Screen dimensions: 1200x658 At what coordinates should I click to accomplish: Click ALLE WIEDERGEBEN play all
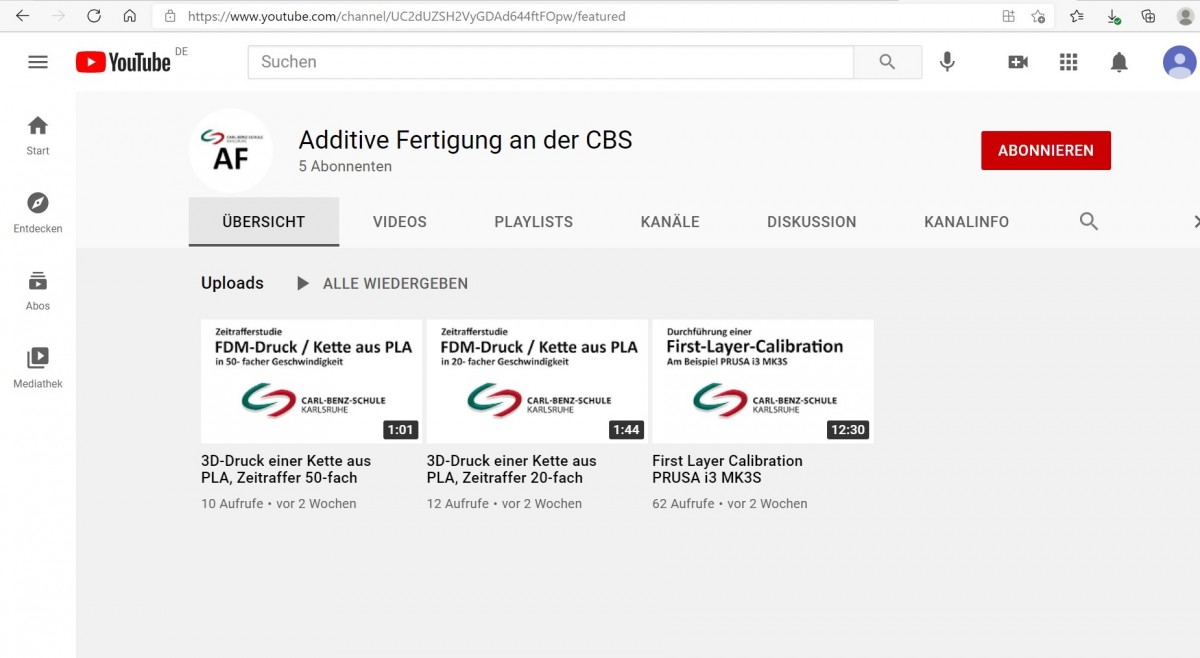click(381, 284)
